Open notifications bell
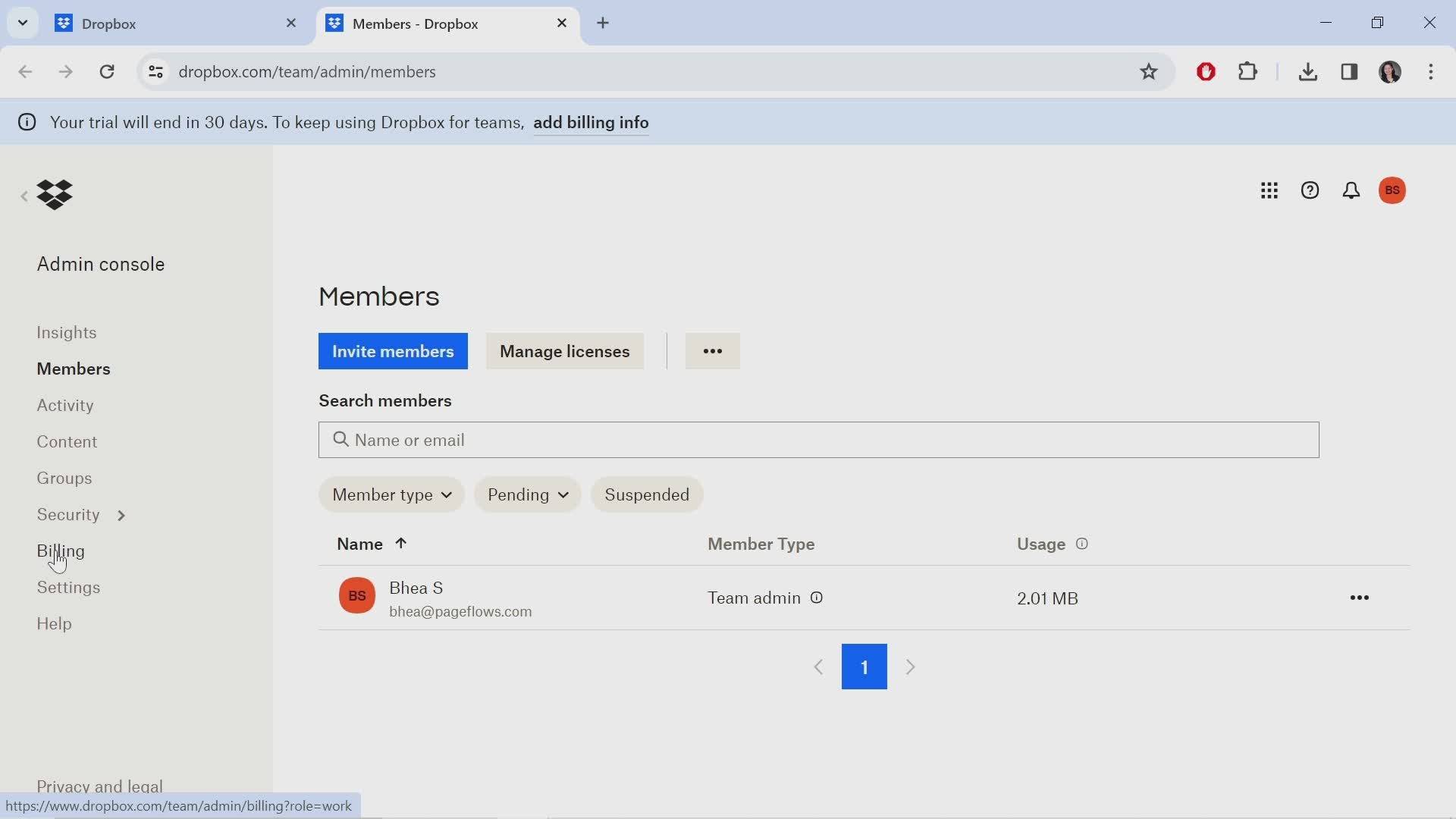This screenshot has height=819, width=1456. (x=1351, y=190)
